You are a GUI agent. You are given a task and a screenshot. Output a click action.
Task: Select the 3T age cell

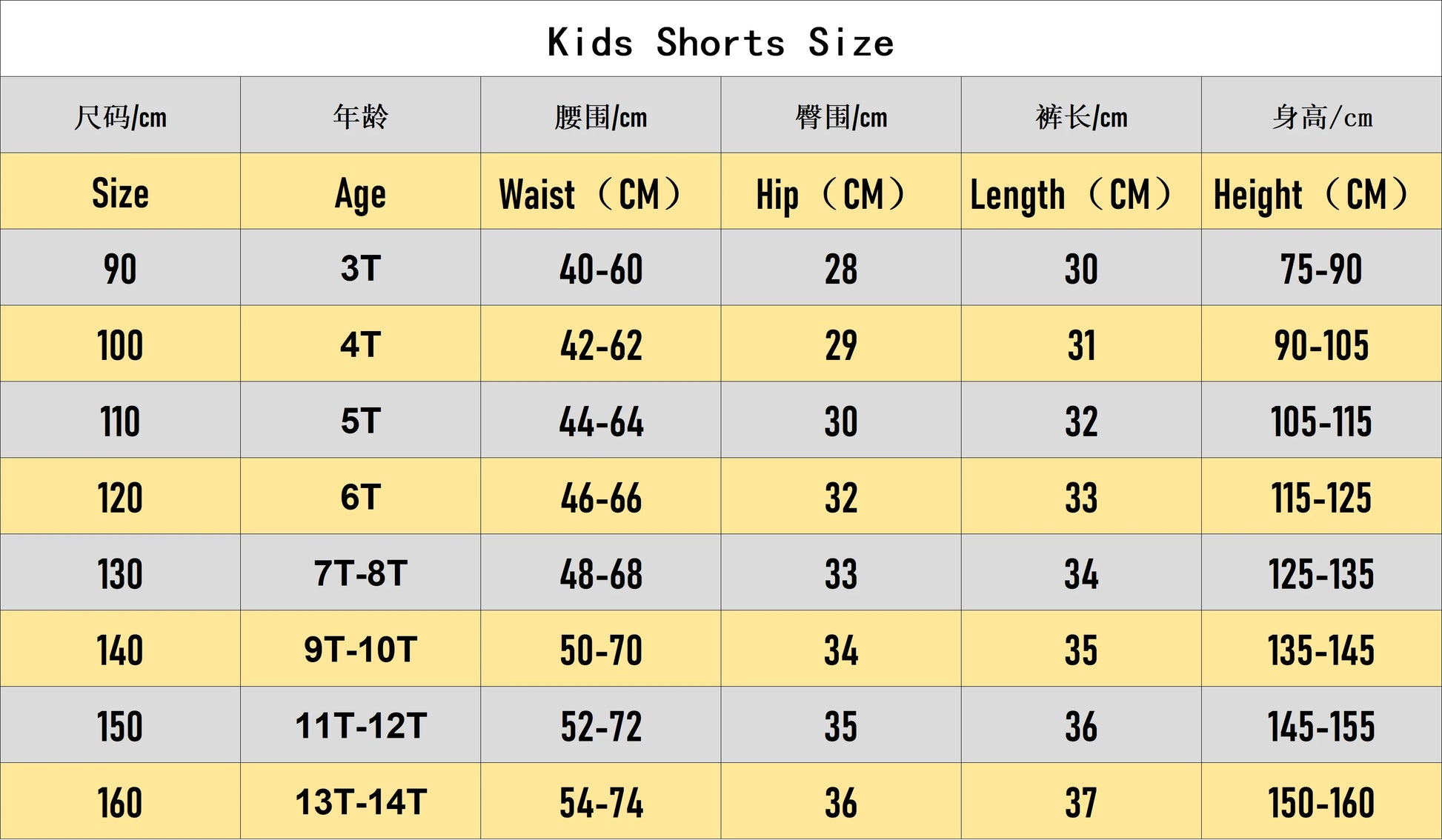click(x=360, y=267)
